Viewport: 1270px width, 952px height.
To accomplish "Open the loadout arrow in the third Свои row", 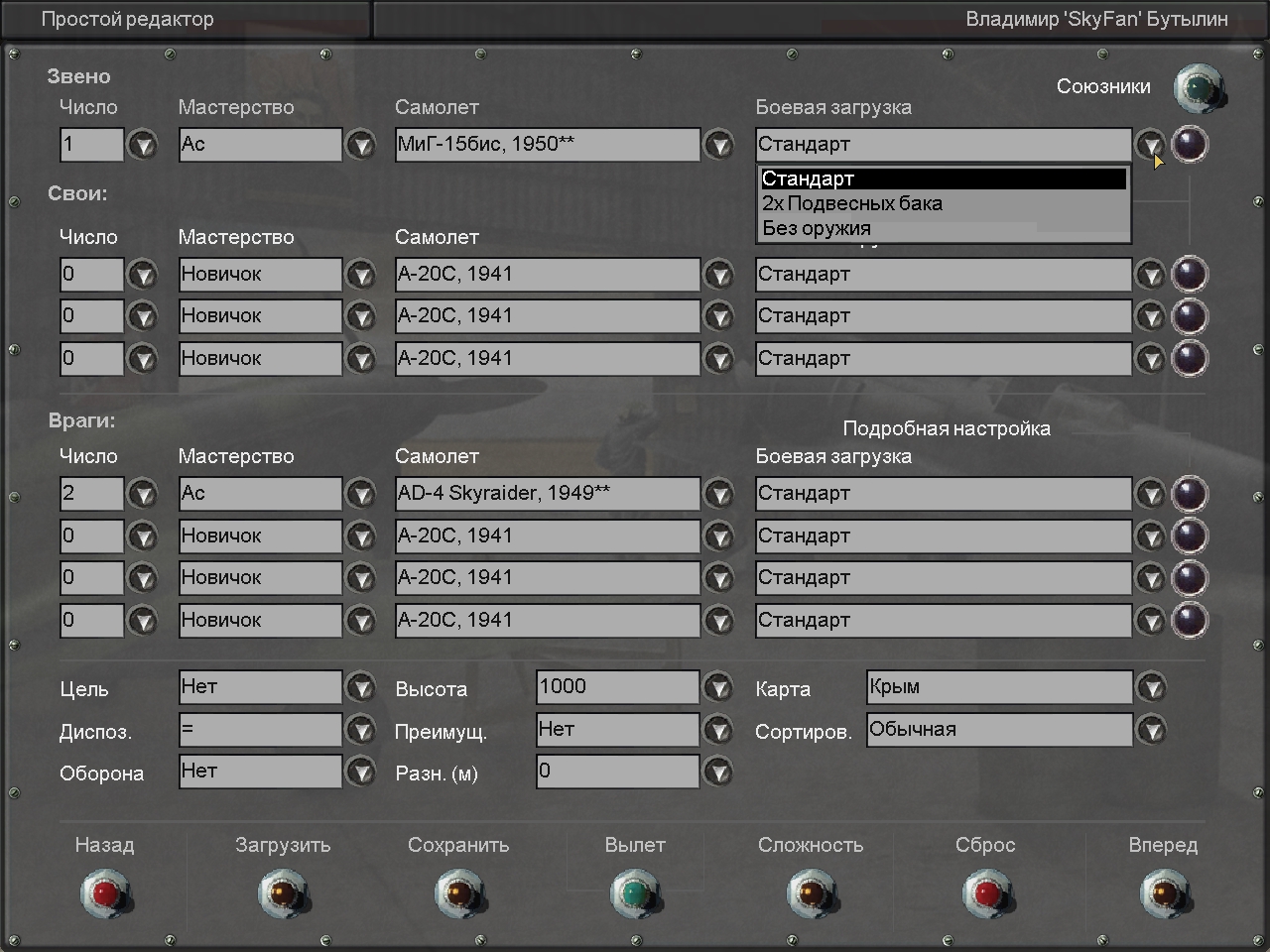I will pos(1150,359).
